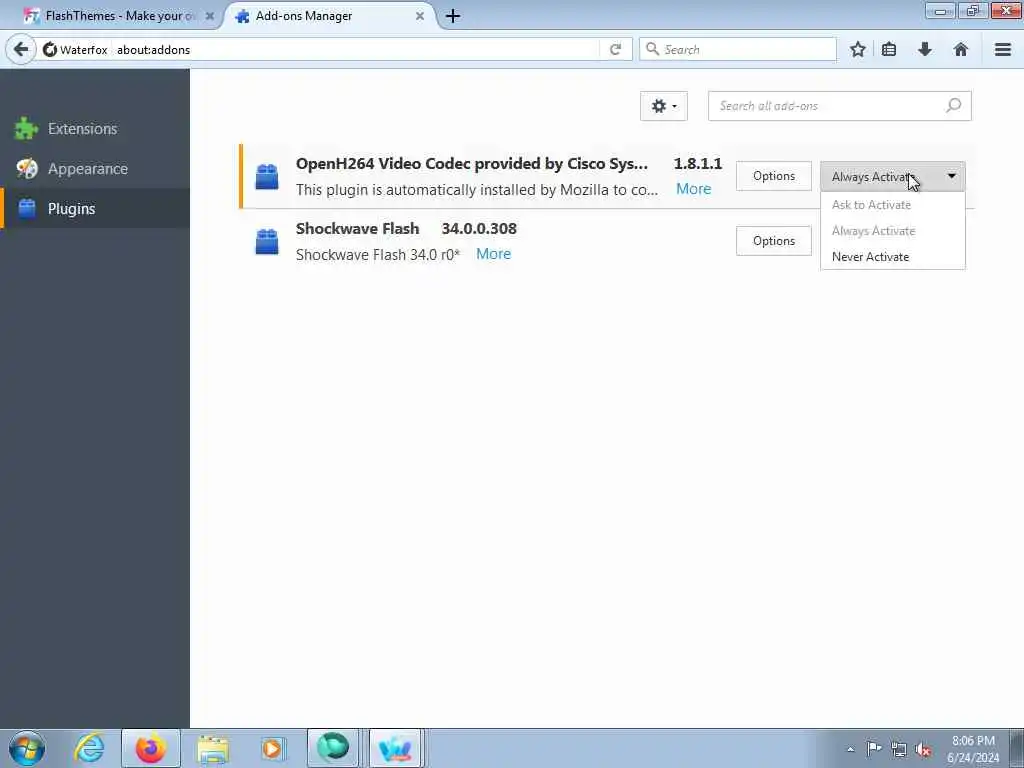Select the Shockwave Flash plugin title
1024x768 pixels.
click(x=357, y=229)
